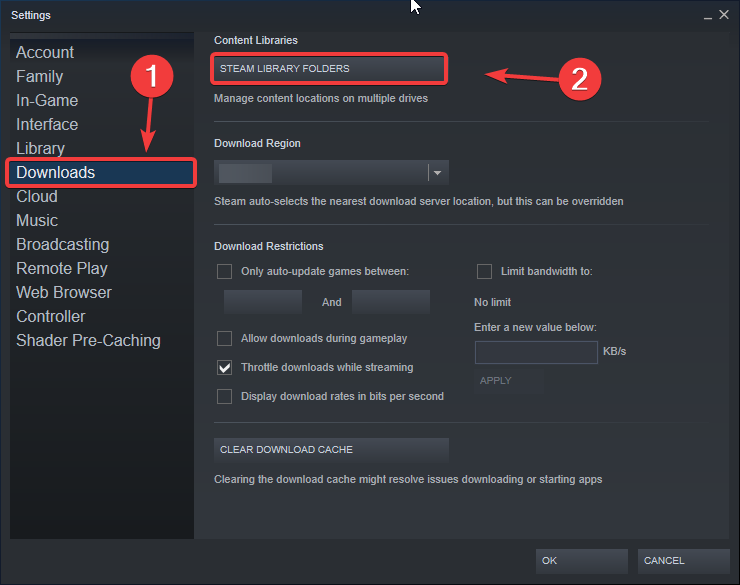This screenshot has width=740, height=585.
Task: Enable Display download rates in bits per second
Action: click(x=224, y=396)
